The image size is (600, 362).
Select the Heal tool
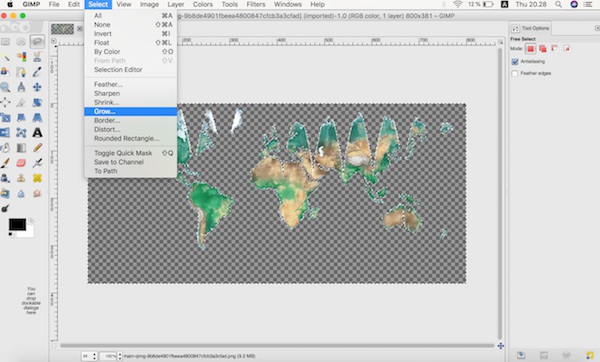click(x=37, y=178)
